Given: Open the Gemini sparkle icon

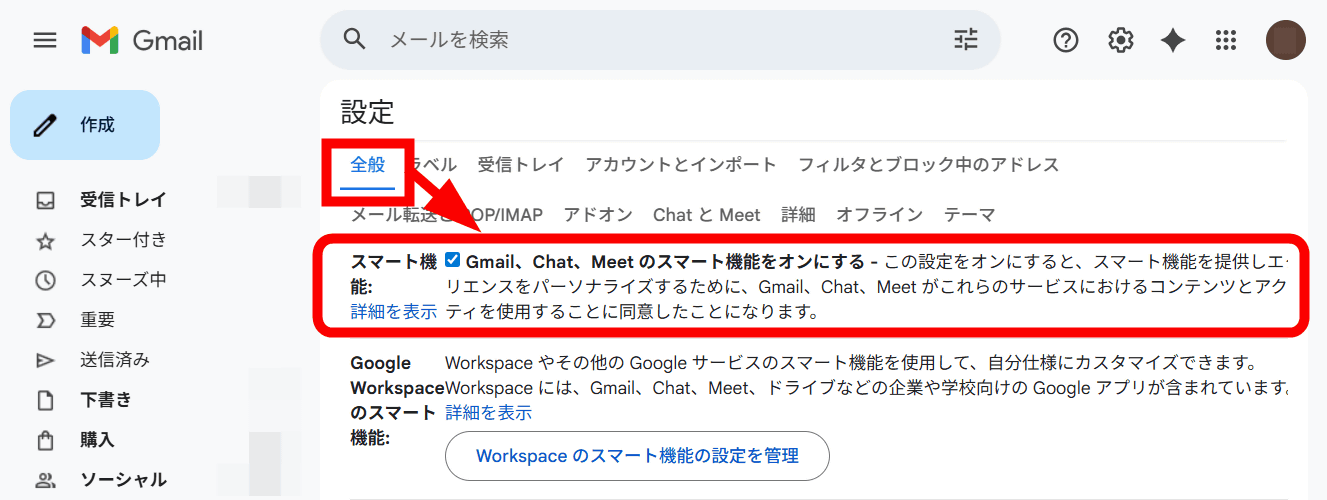Looking at the screenshot, I should (1173, 40).
